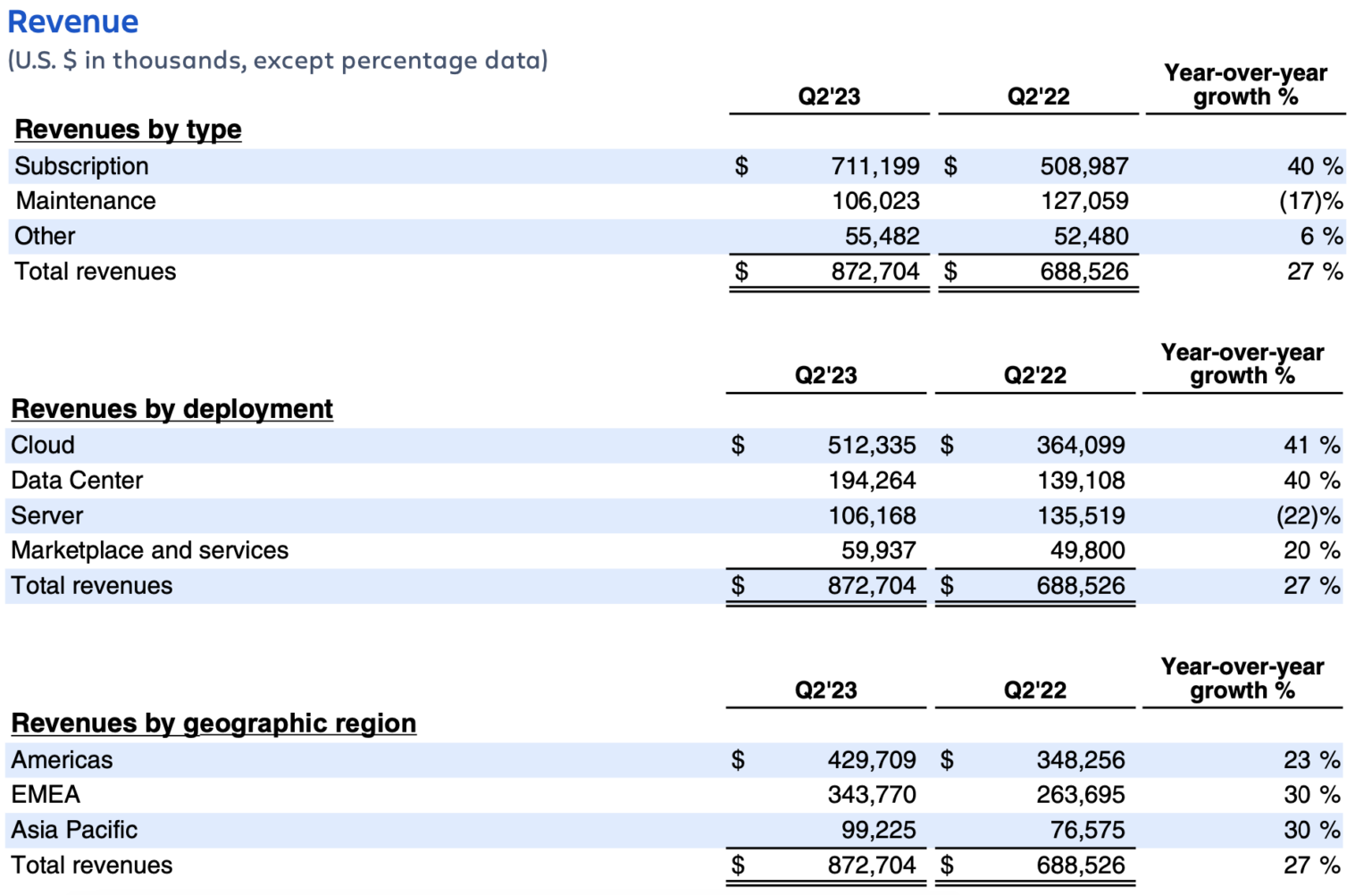Select the Cloud deployment row label

42,444
